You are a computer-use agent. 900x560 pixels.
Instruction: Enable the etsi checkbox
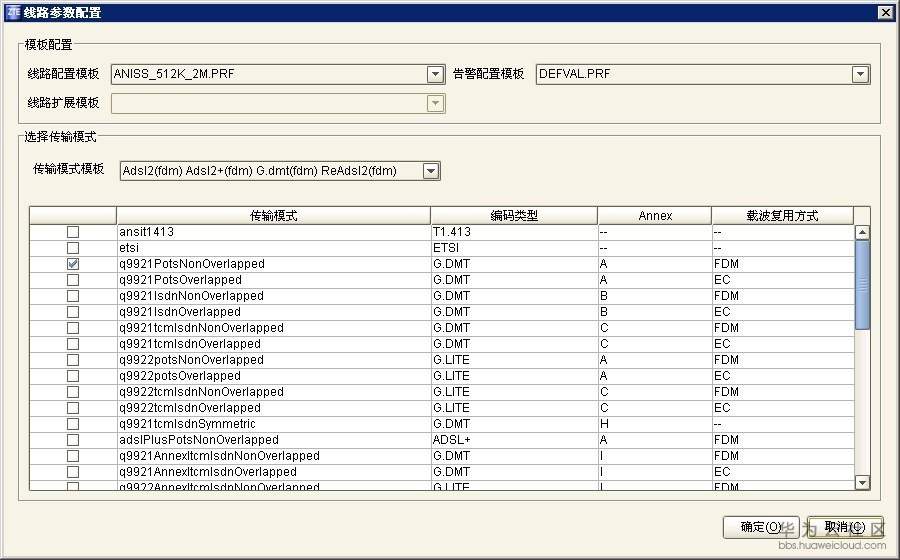coord(73,248)
